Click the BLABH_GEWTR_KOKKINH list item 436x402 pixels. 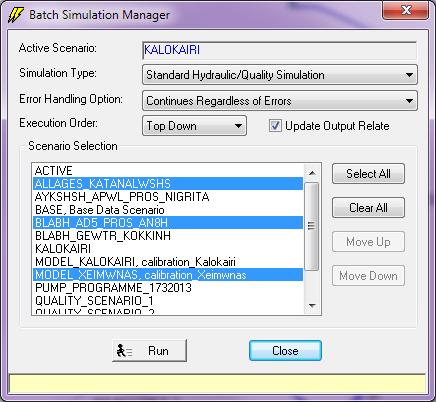pyautogui.click(x=168, y=236)
